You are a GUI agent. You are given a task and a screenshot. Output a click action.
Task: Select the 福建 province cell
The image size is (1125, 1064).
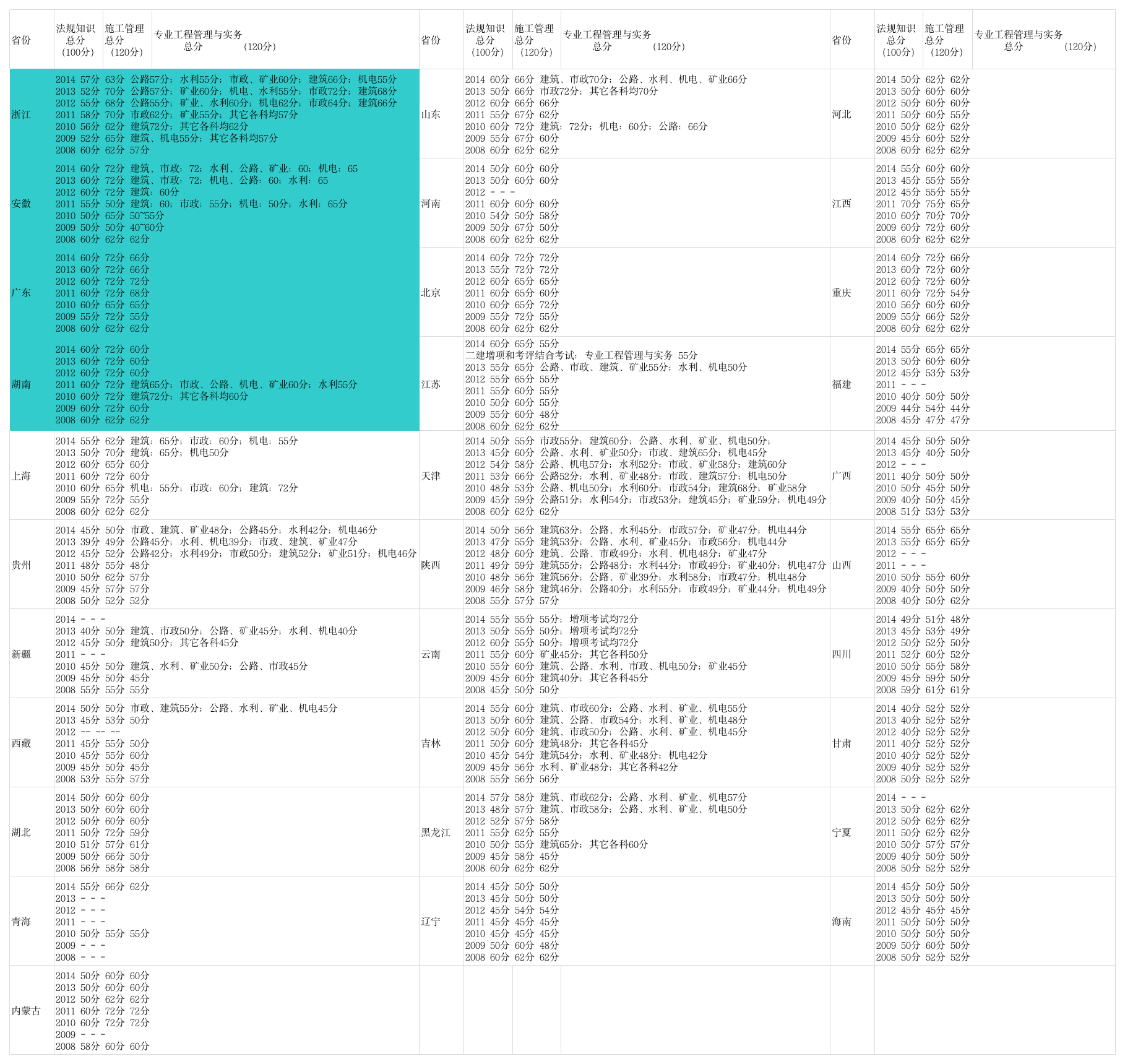click(852, 384)
